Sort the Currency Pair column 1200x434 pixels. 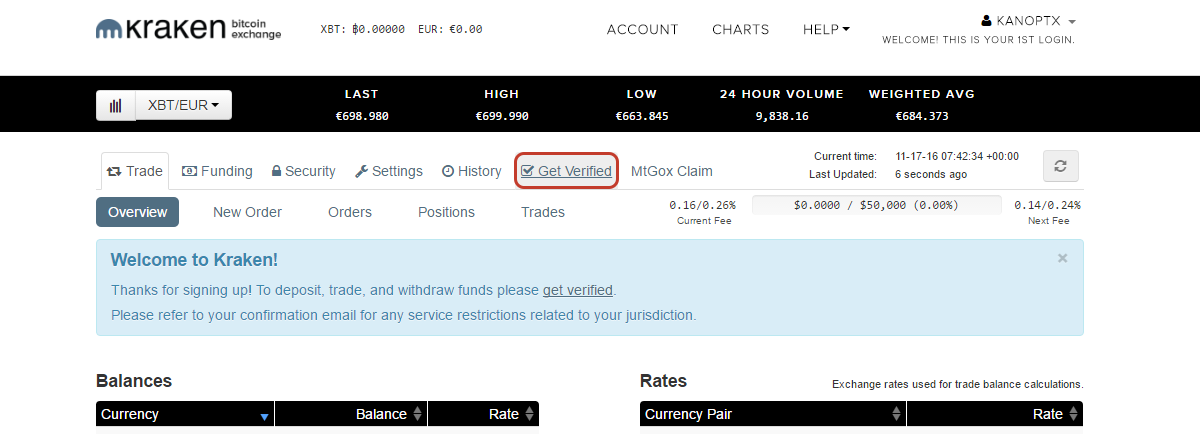coord(898,414)
